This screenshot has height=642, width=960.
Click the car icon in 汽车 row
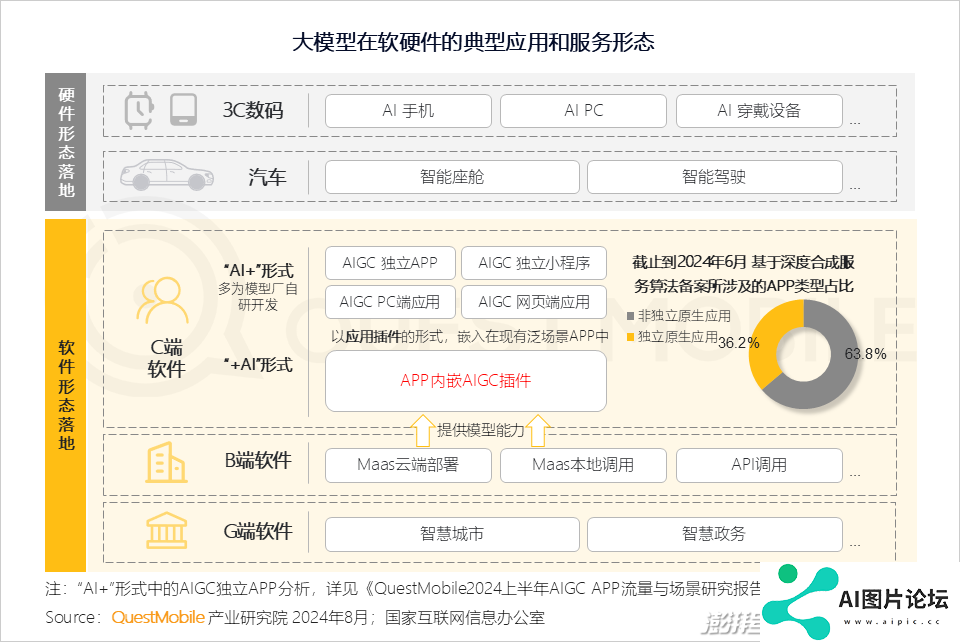tap(167, 175)
